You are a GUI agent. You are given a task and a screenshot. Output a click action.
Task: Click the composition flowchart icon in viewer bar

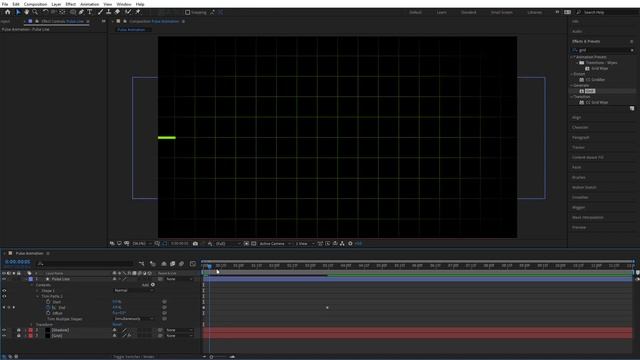[x=342, y=244]
